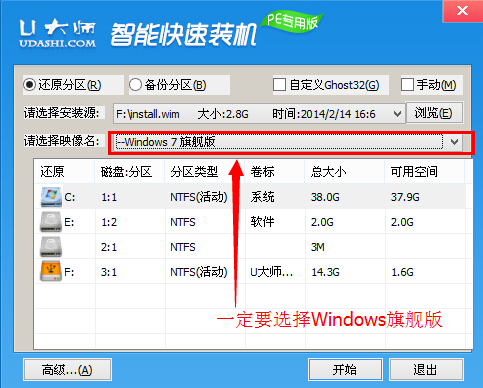Click the disk icon in the 2:1 row
Image resolution: width=483 pixels, height=388 pixels.
click(x=51, y=247)
